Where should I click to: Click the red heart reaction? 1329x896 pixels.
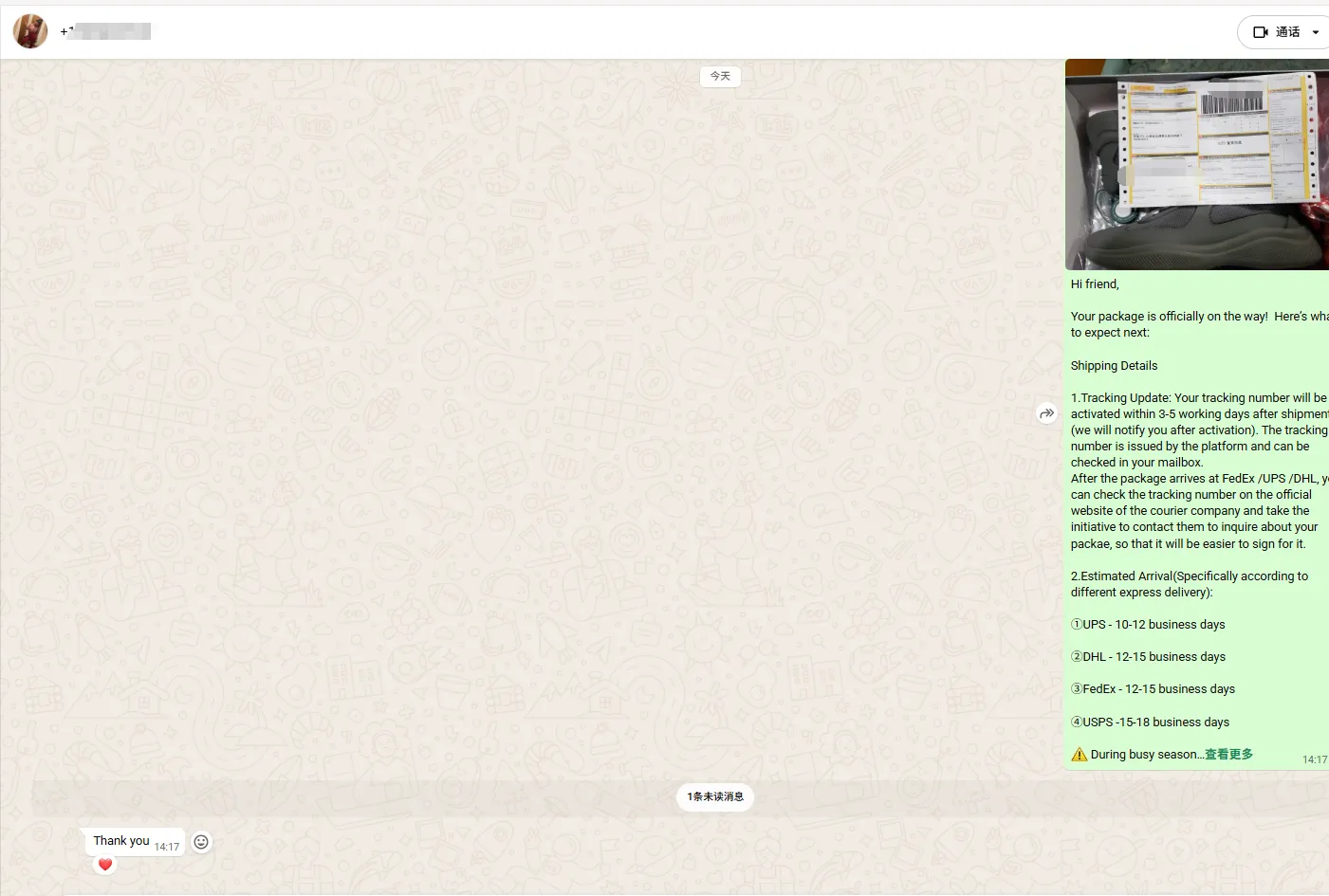click(105, 864)
